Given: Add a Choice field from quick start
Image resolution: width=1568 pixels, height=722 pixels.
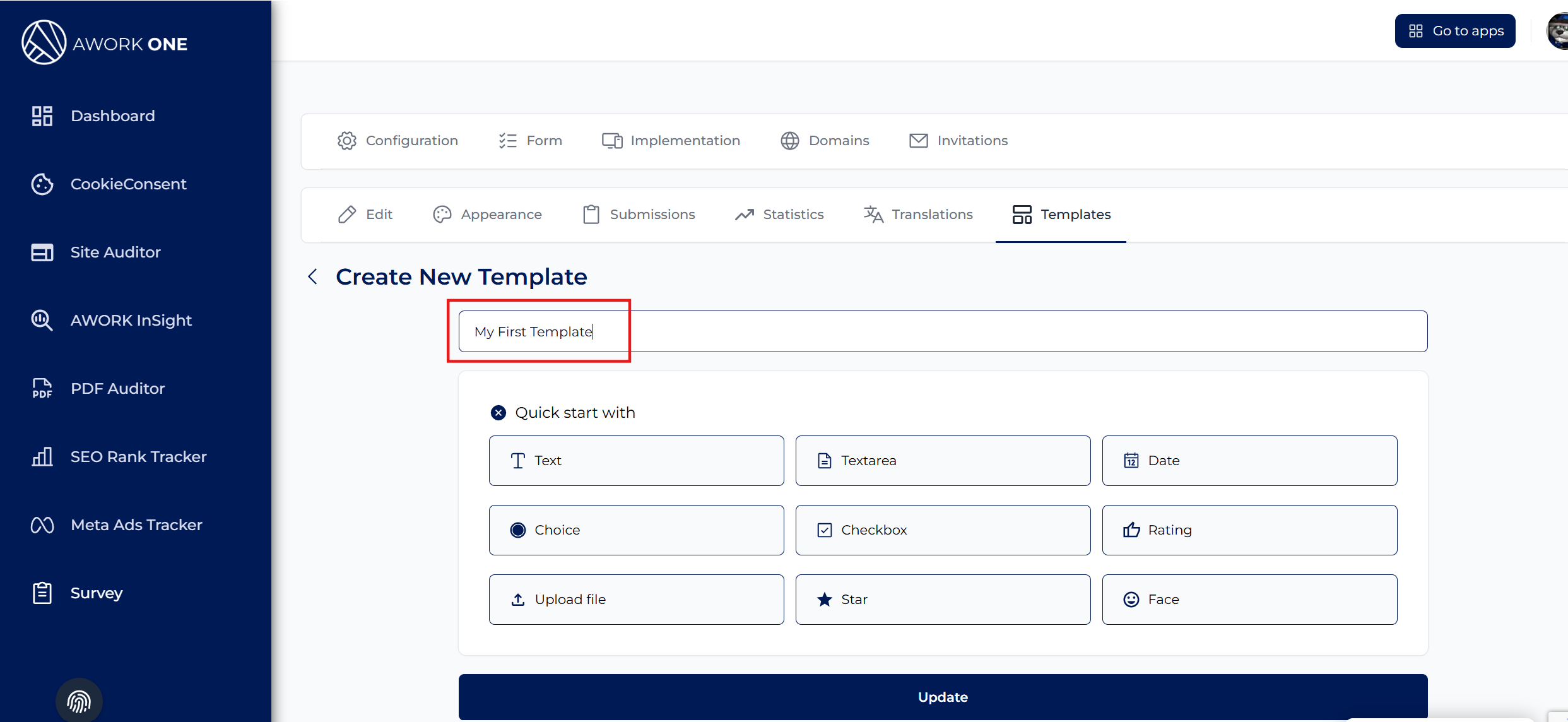Looking at the screenshot, I should pyautogui.click(x=636, y=530).
